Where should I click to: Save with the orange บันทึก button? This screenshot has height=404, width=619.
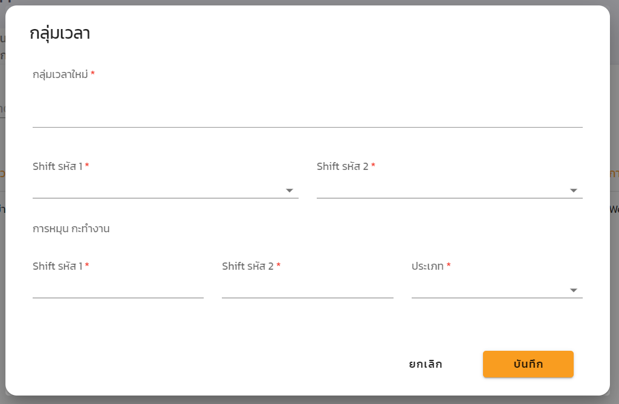click(x=528, y=364)
